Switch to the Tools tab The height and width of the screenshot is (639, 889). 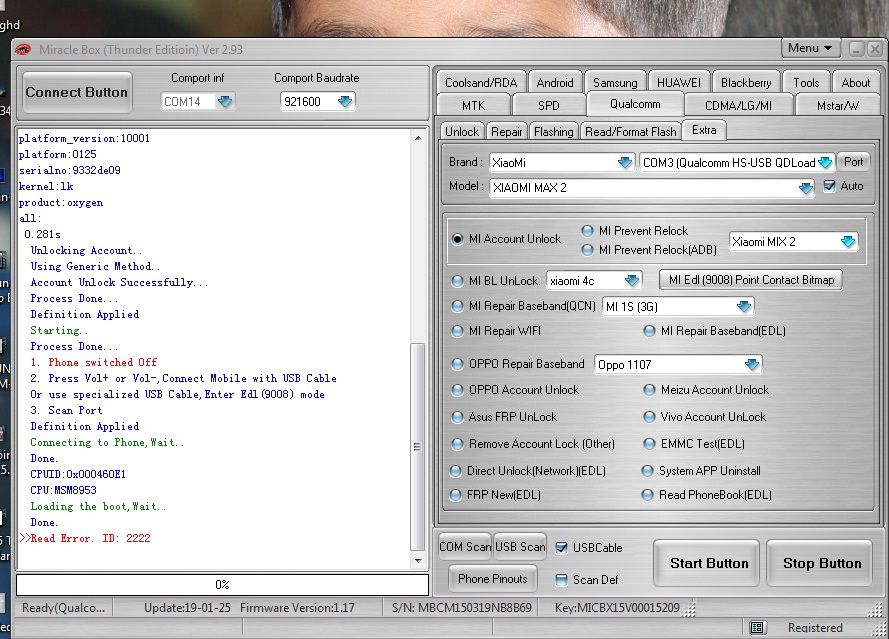point(806,83)
